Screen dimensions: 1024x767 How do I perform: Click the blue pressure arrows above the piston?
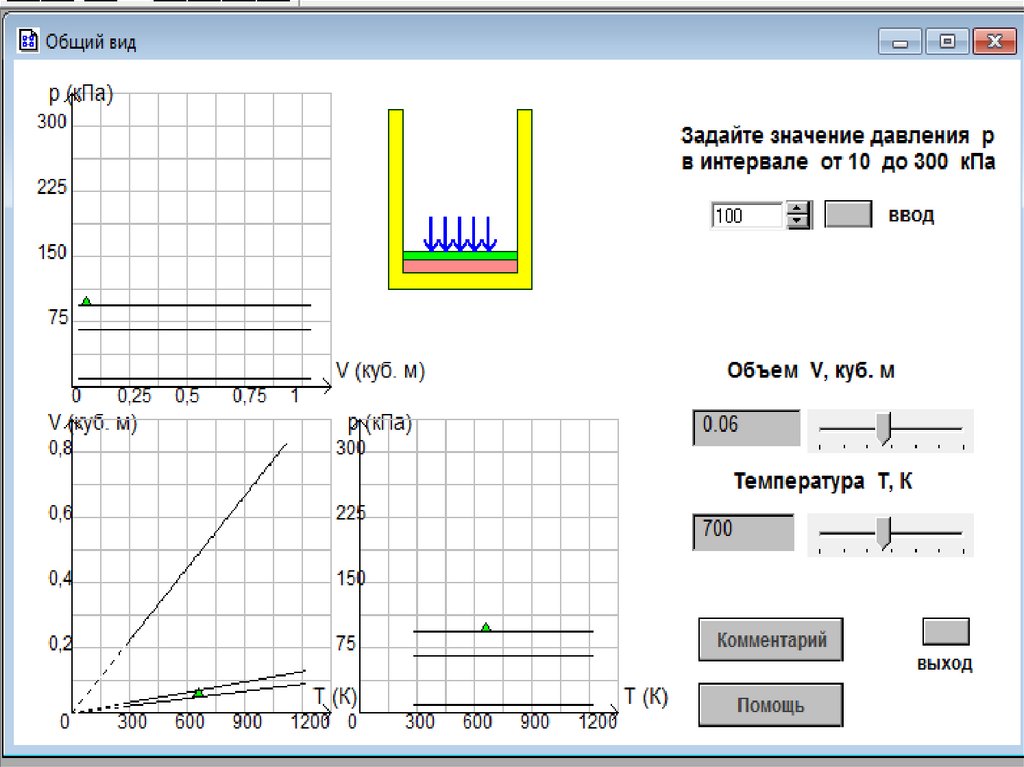pos(459,233)
